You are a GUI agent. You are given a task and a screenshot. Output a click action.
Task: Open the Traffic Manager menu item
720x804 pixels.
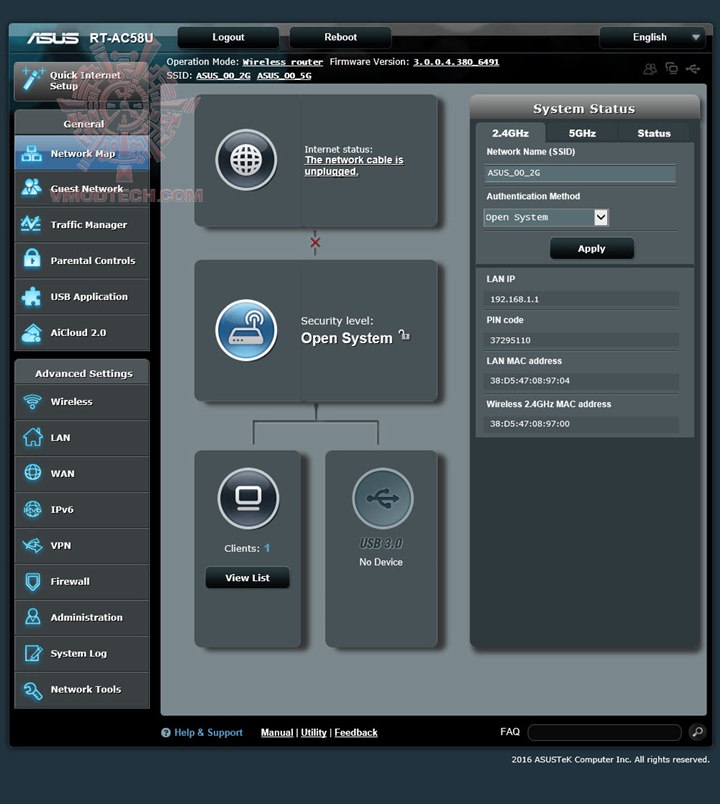tap(82, 225)
